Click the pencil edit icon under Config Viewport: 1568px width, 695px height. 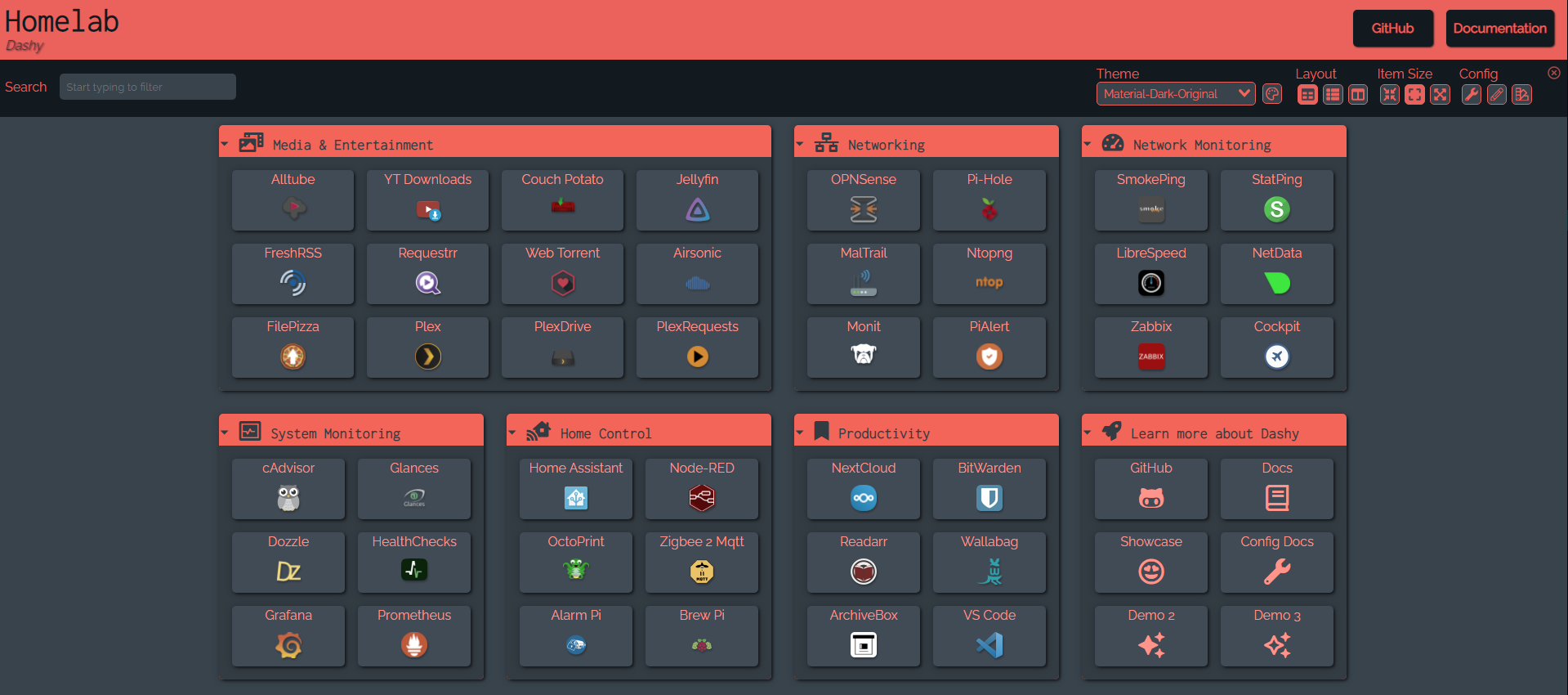point(1497,95)
